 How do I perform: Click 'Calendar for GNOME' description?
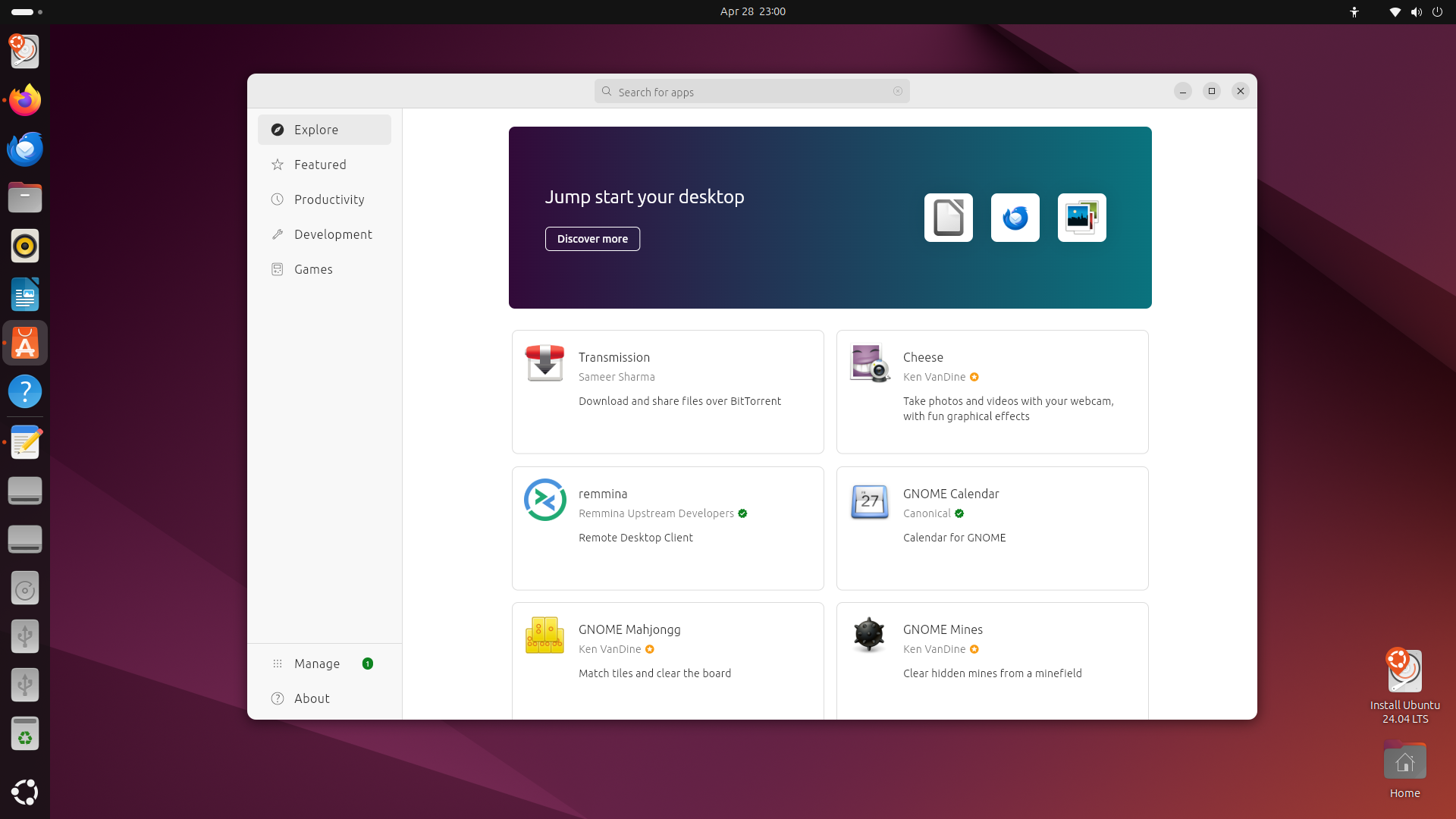pos(954,538)
